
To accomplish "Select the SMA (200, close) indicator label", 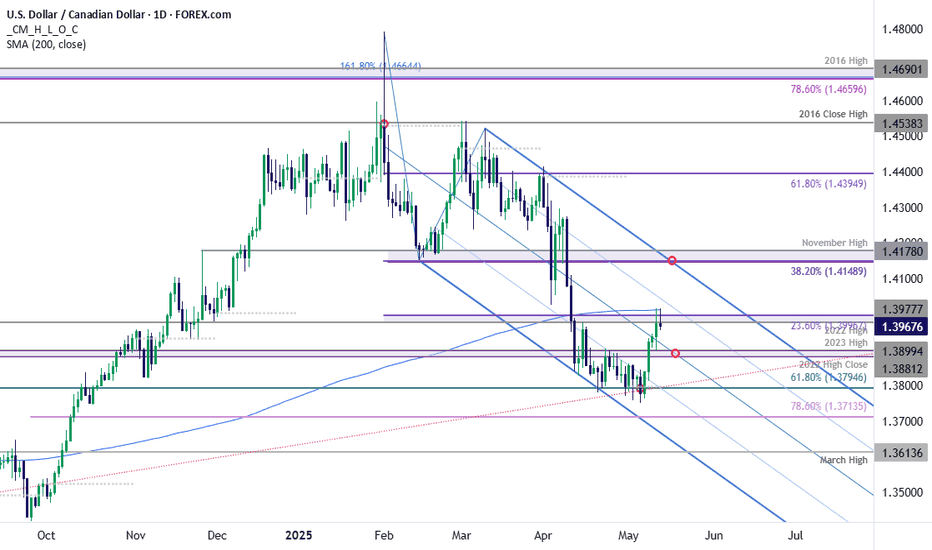I will pos(46,44).
